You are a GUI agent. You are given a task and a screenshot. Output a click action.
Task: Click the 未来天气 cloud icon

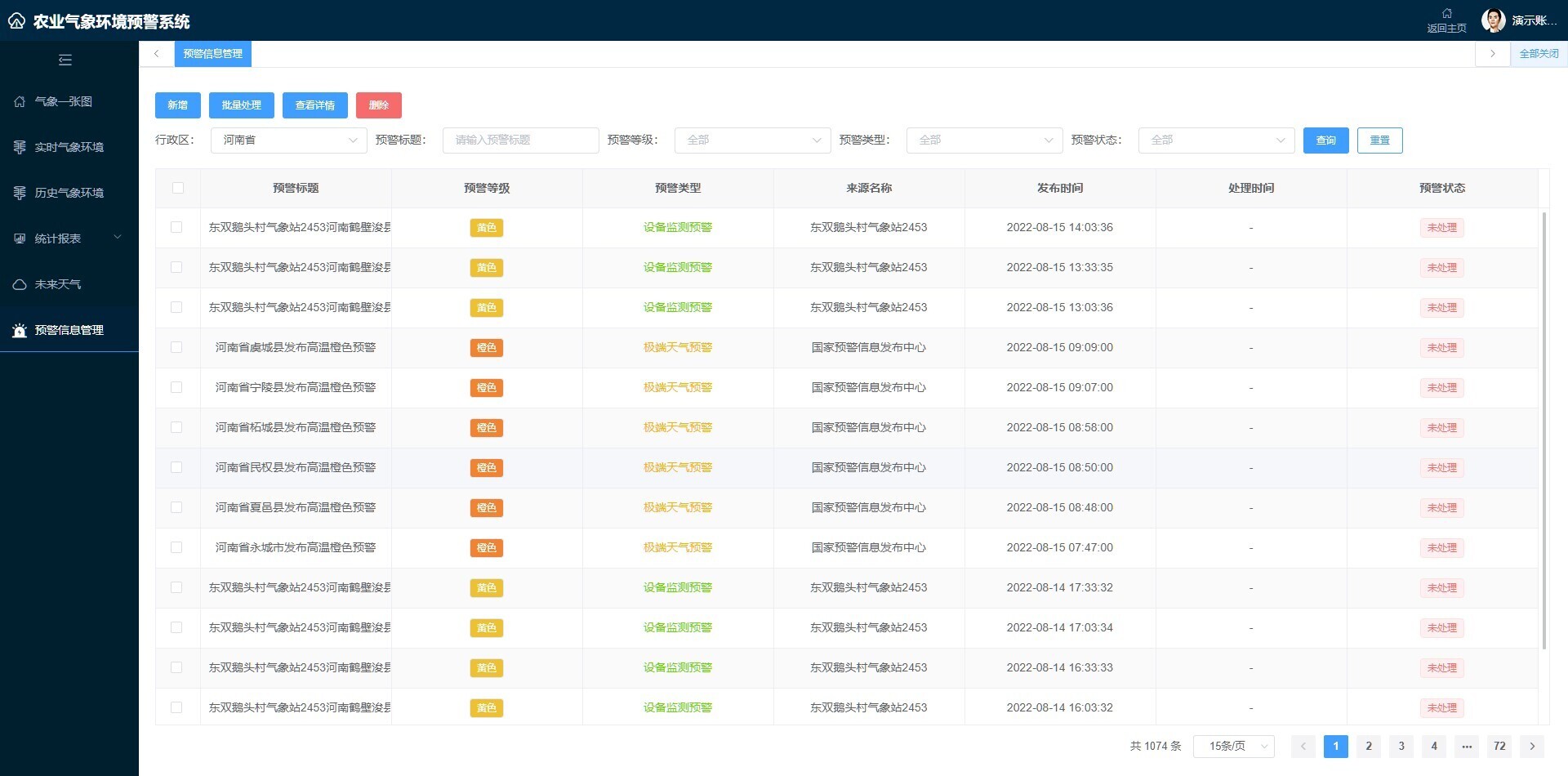[x=19, y=283]
